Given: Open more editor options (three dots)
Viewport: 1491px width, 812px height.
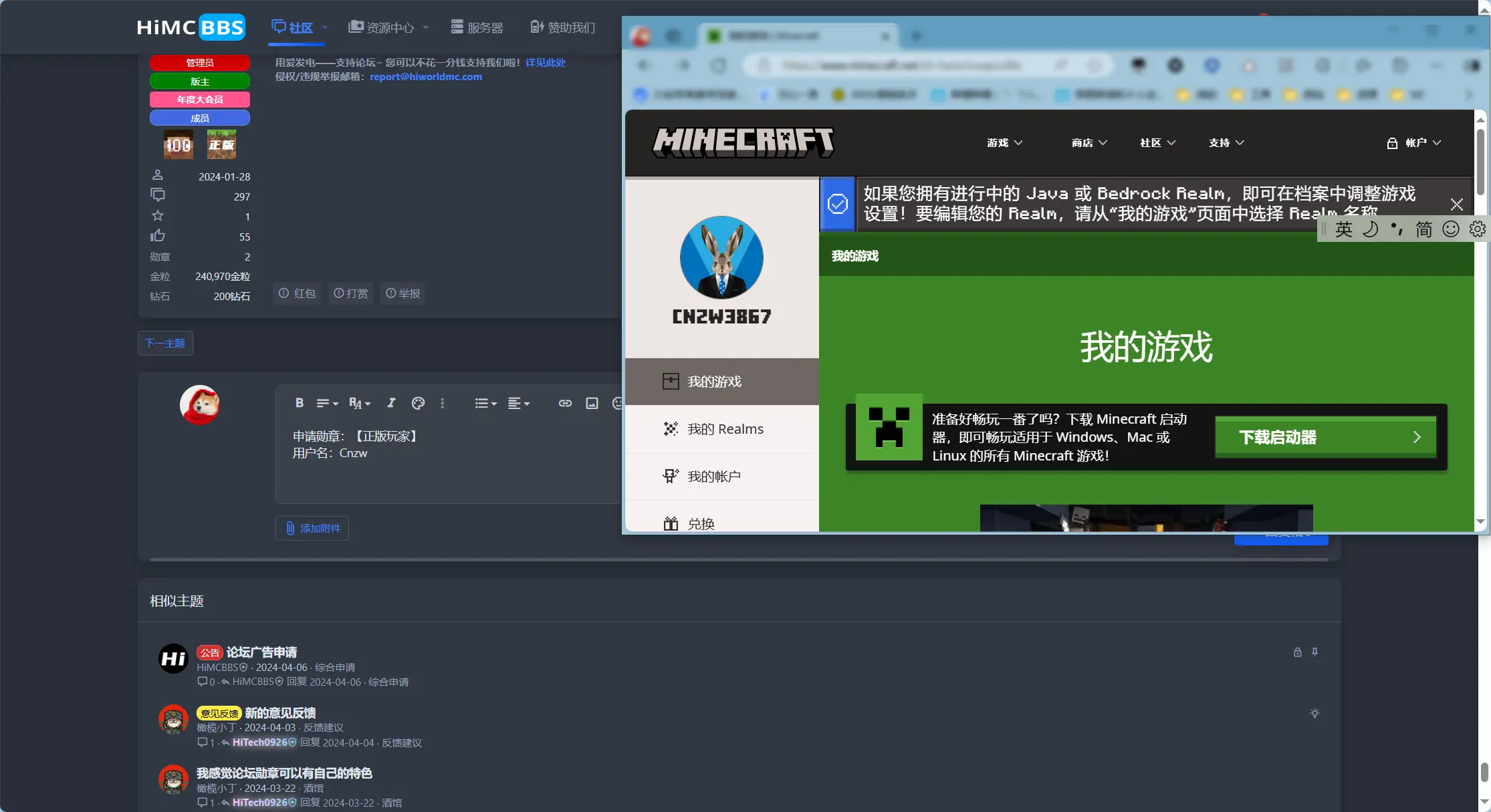Looking at the screenshot, I should 442,403.
